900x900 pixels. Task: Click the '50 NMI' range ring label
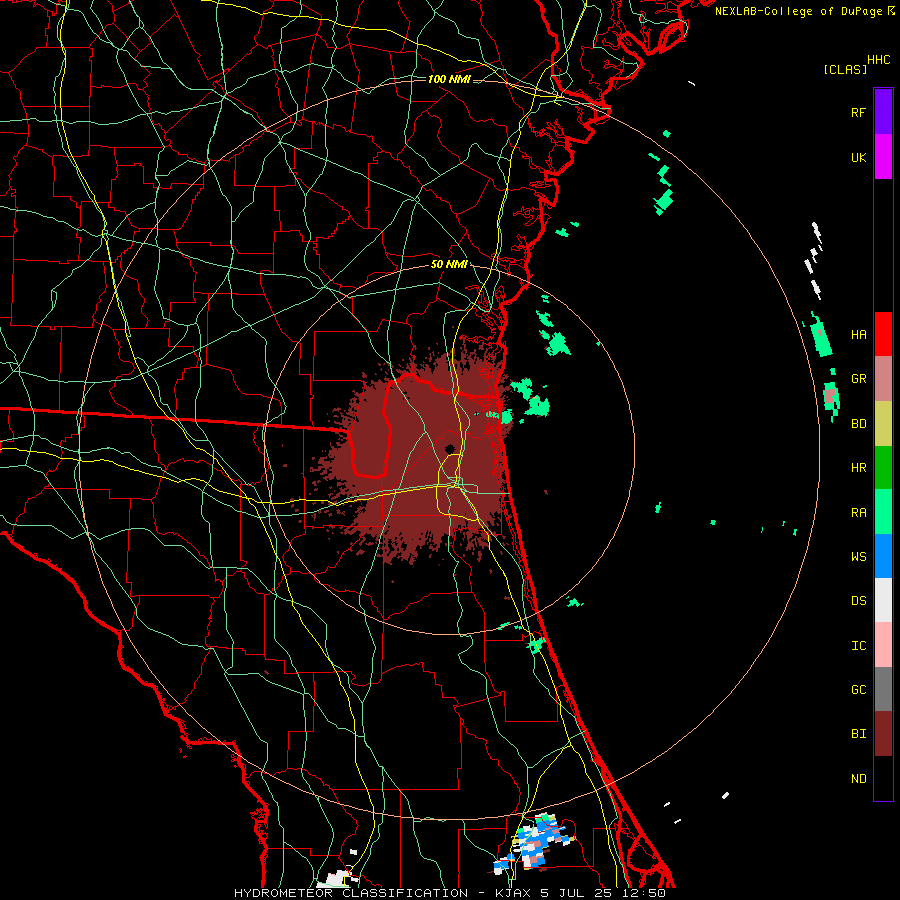pyautogui.click(x=449, y=265)
